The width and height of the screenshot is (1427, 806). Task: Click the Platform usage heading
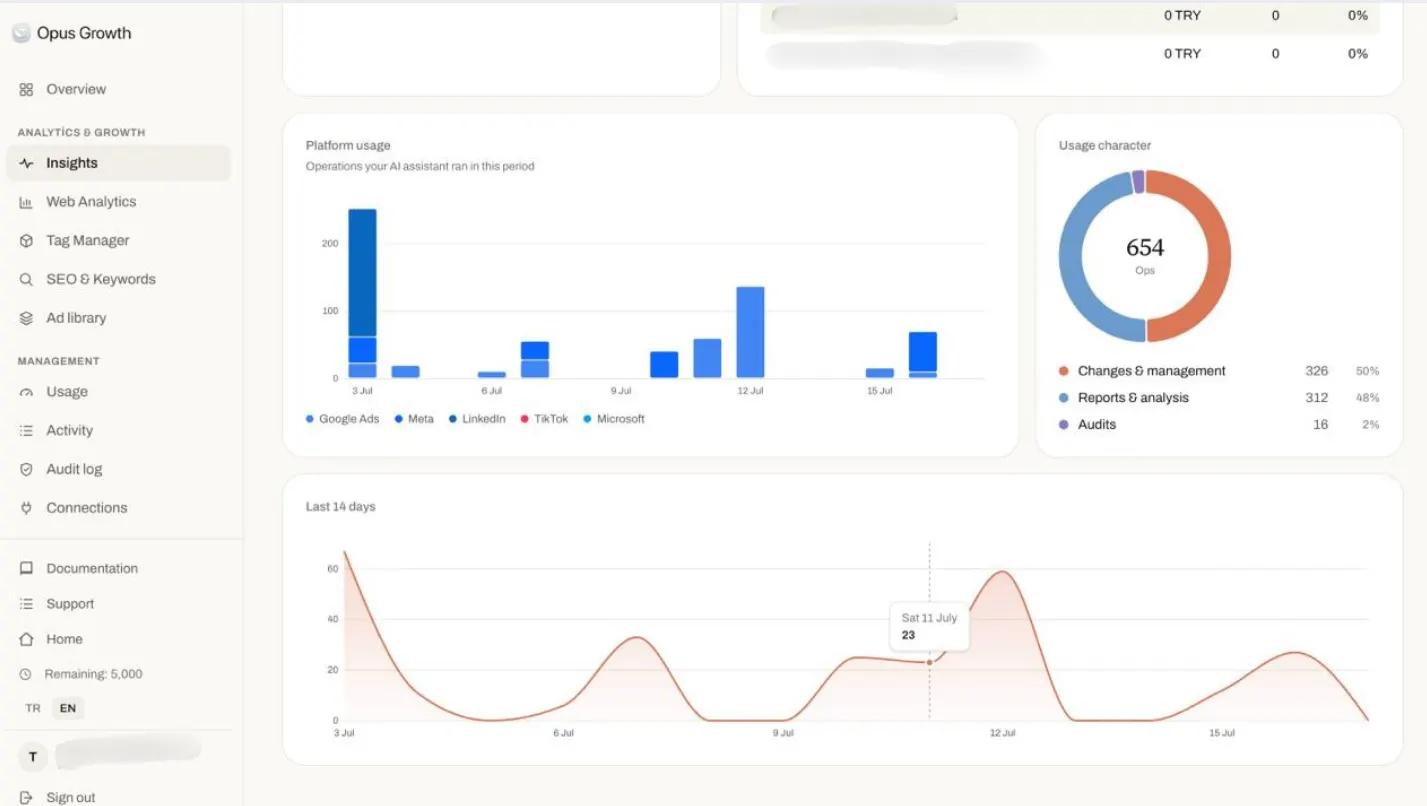point(348,146)
